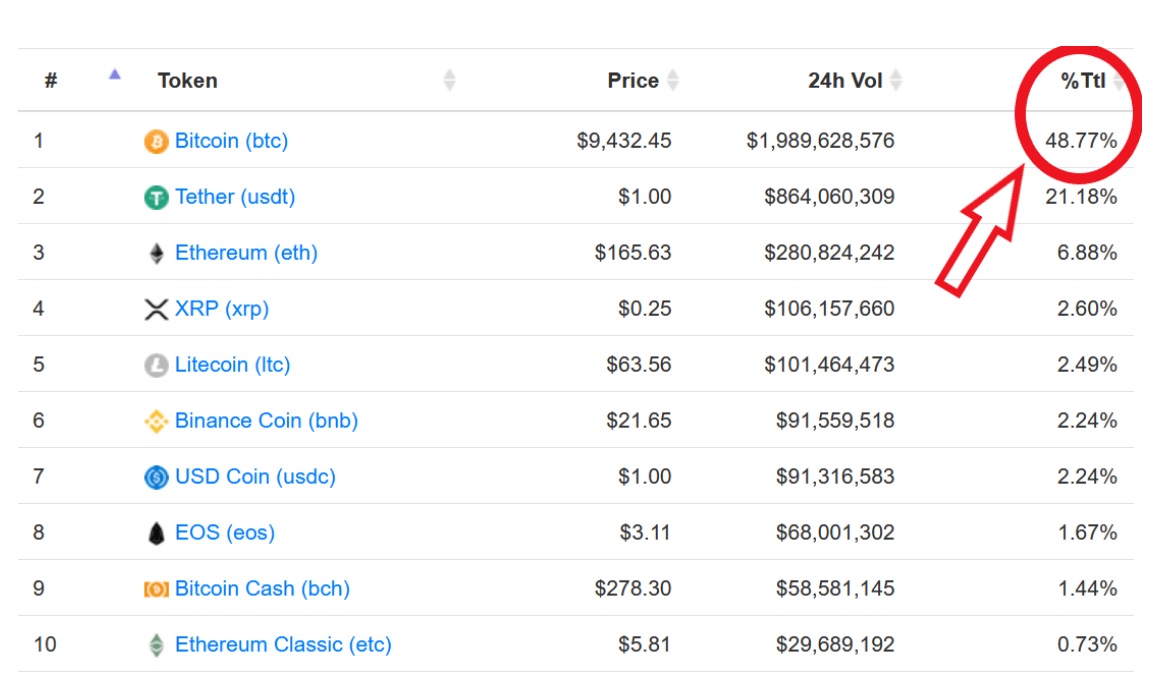Click the green Tether logo icon
Image resolution: width=1162 pixels, height=700 pixels.
point(156,198)
